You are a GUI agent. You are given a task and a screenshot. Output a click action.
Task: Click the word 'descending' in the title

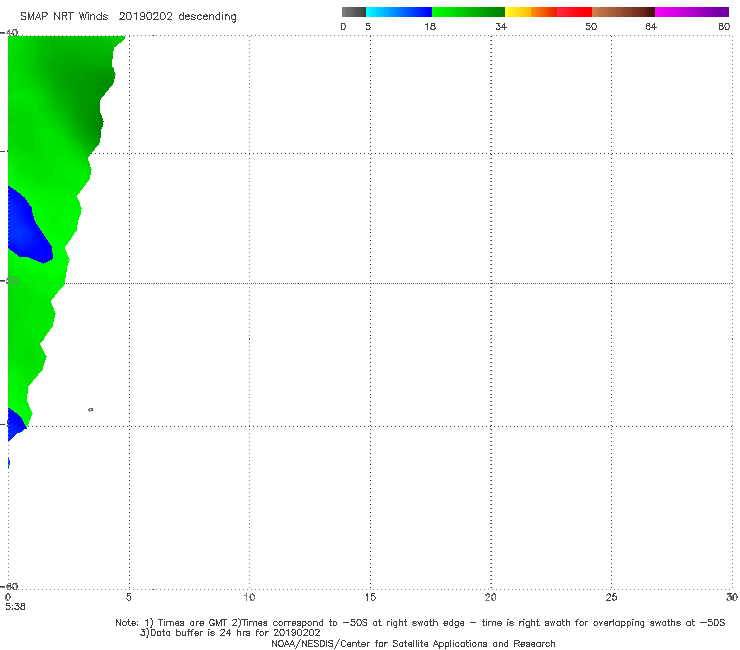(207, 17)
